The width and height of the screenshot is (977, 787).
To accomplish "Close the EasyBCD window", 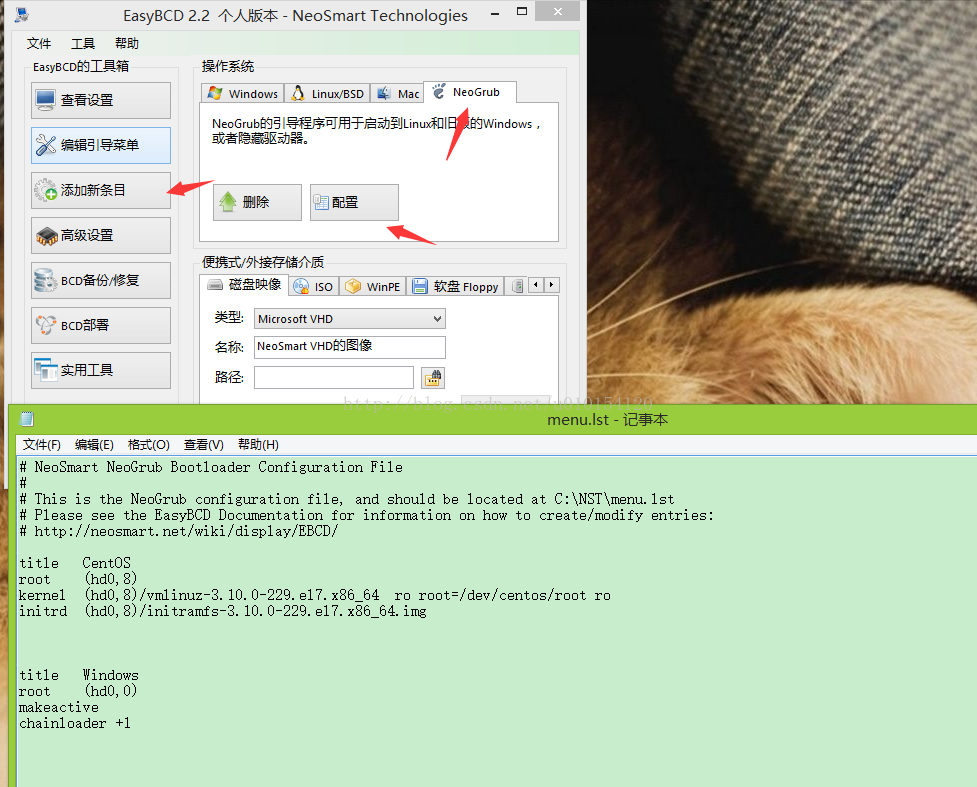I will [558, 11].
